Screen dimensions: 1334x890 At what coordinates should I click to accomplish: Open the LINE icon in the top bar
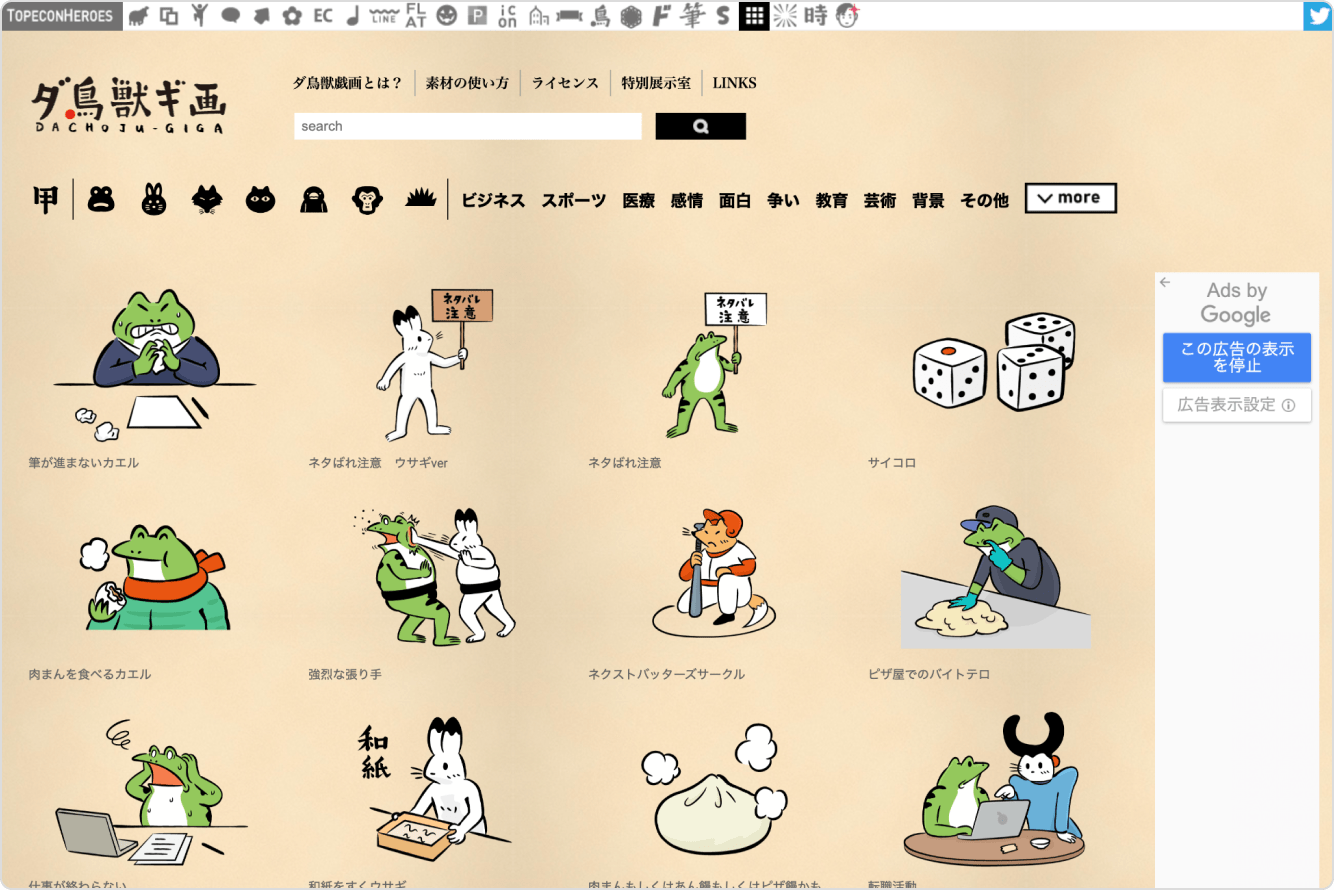(x=383, y=16)
